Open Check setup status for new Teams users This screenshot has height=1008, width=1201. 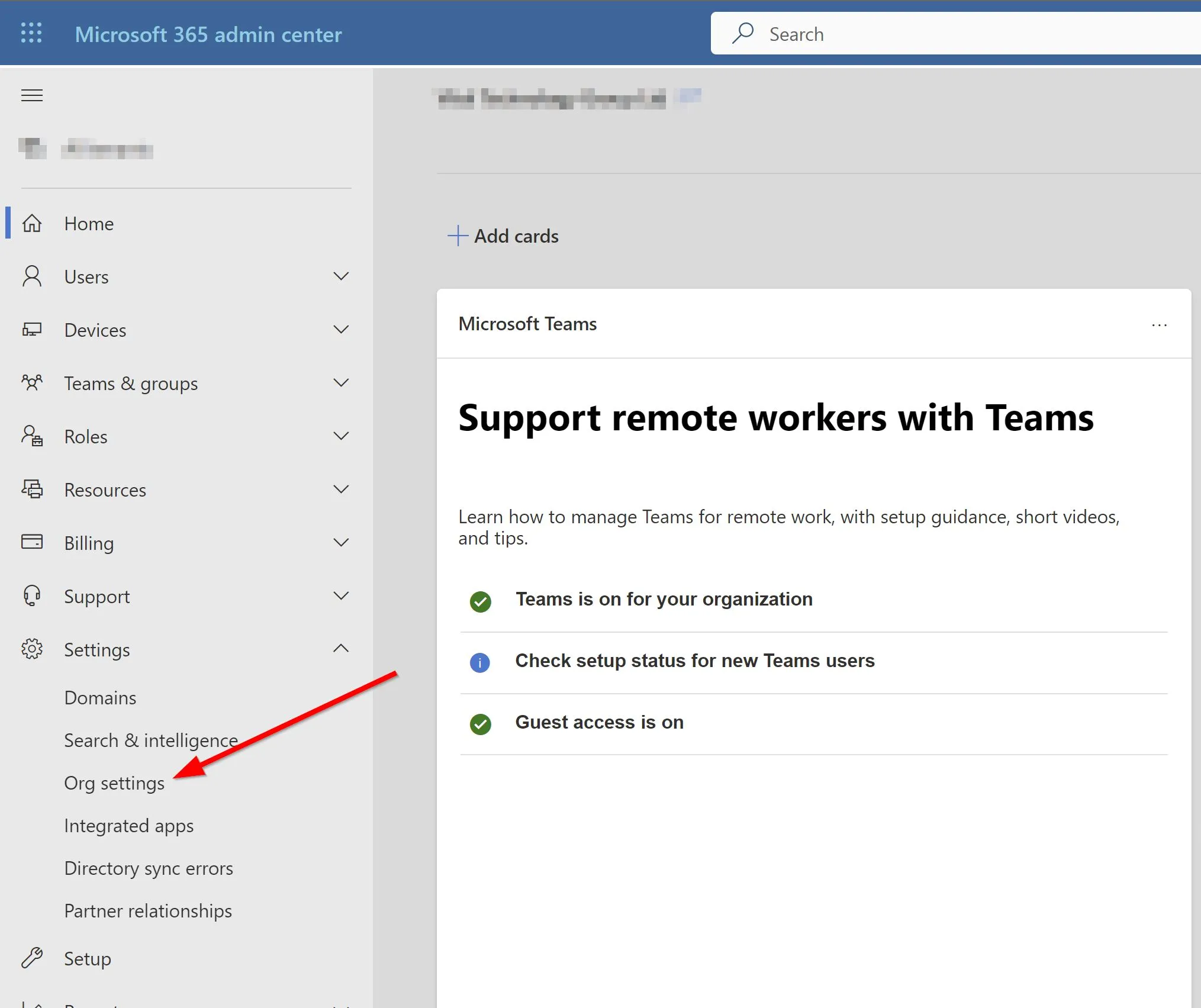pyautogui.click(x=695, y=661)
